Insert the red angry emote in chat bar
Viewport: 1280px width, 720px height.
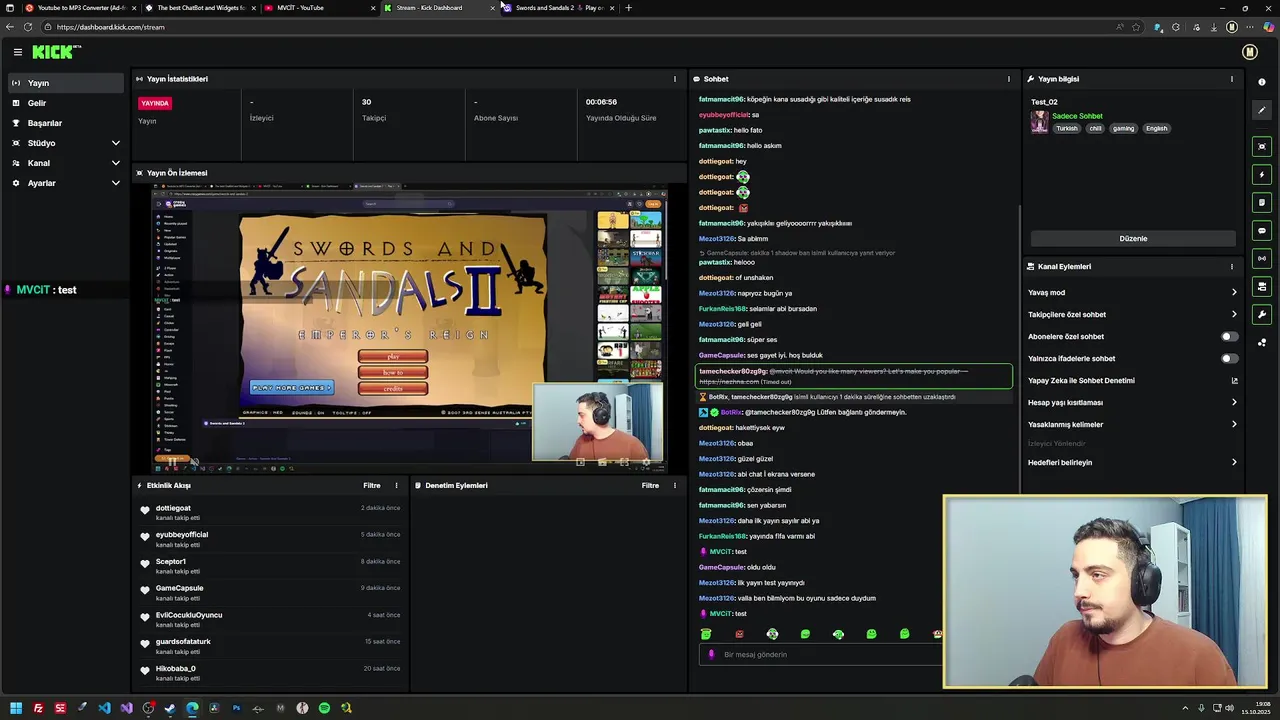point(739,634)
